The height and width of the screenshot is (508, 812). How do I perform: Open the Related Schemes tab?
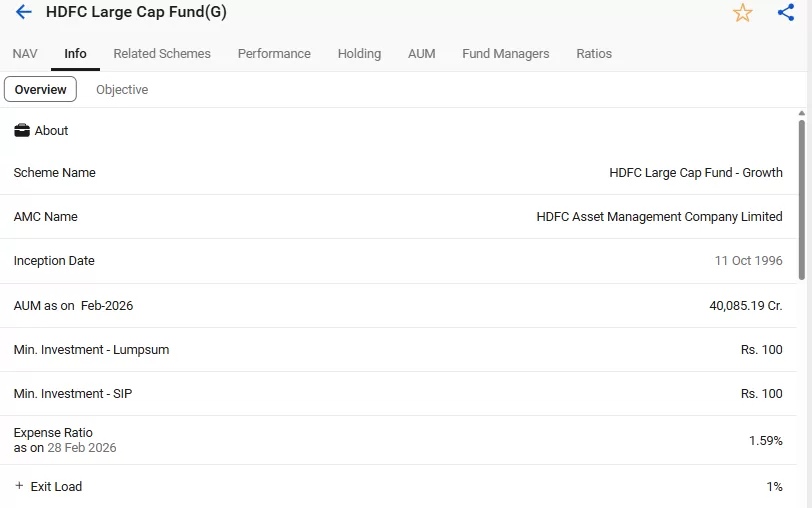(x=162, y=53)
